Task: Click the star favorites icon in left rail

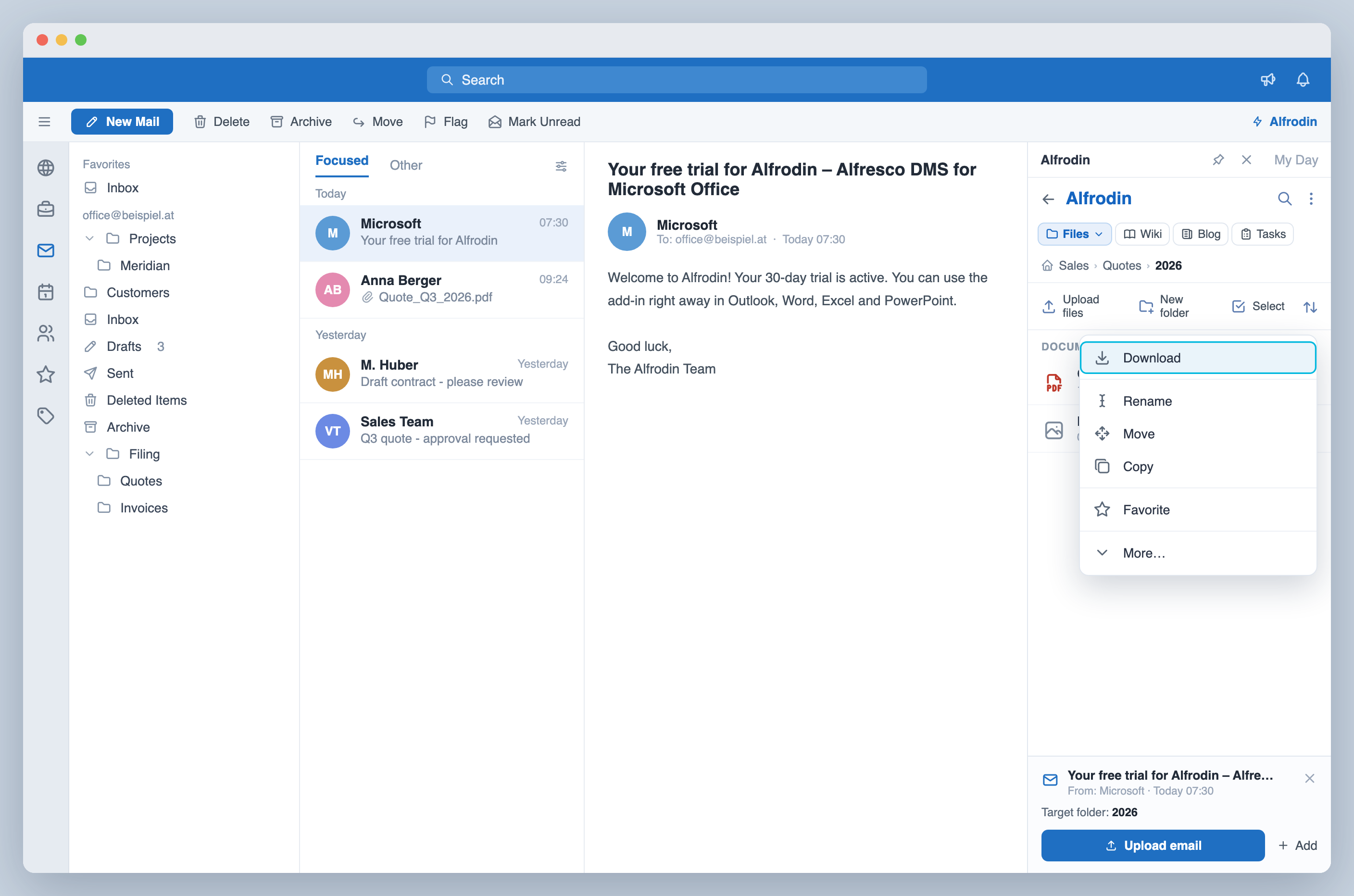Action: (x=46, y=374)
